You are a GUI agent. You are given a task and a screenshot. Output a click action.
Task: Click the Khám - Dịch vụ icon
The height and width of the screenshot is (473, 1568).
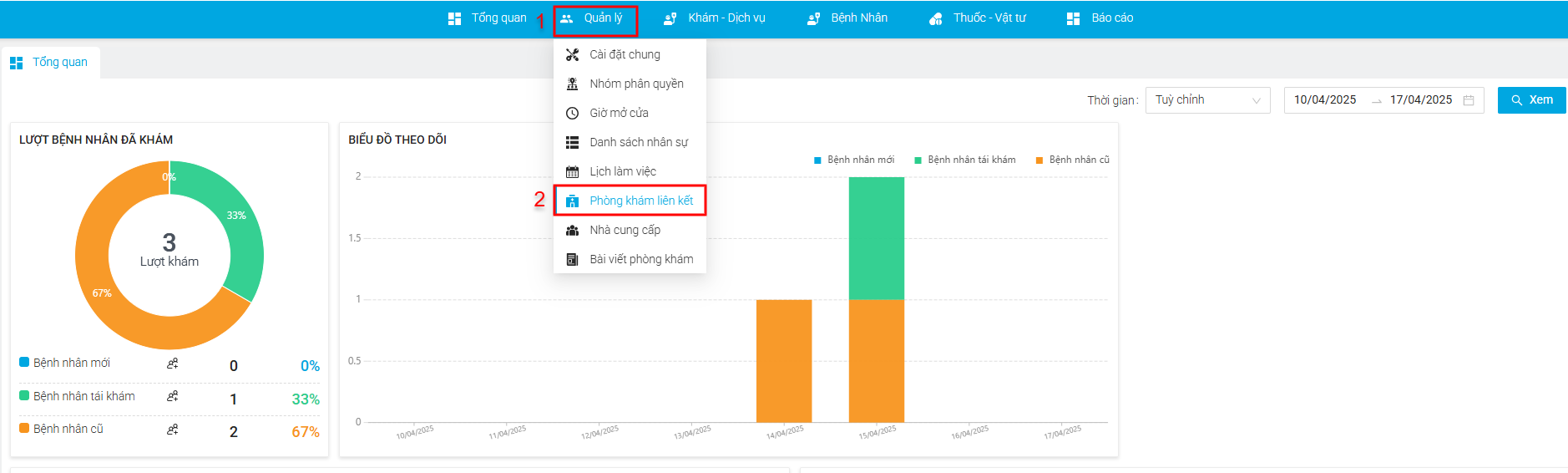coord(670,18)
